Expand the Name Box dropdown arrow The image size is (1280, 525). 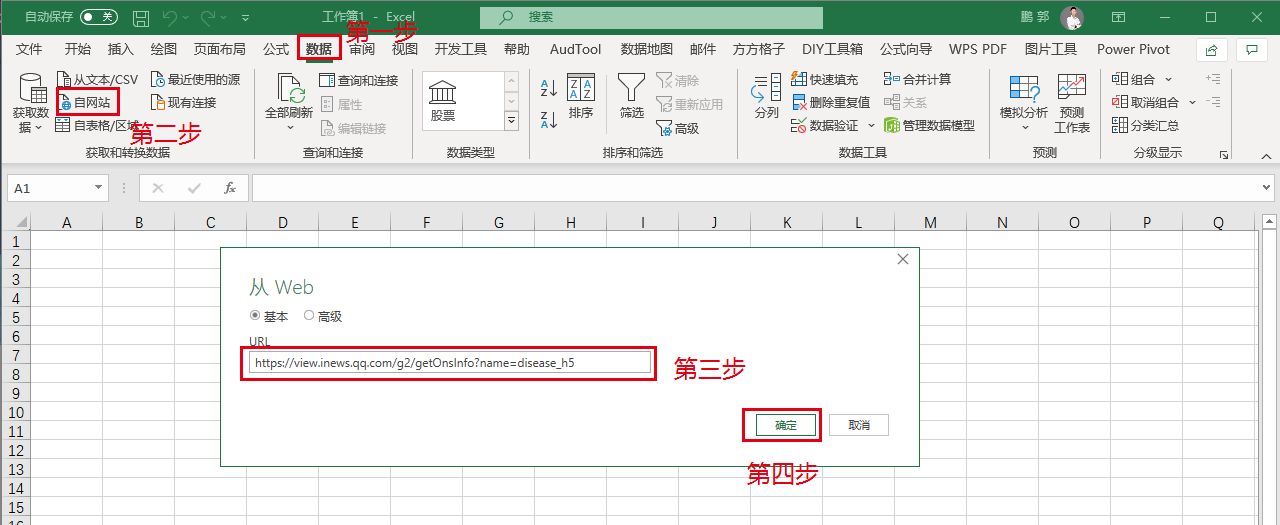(98, 188)
